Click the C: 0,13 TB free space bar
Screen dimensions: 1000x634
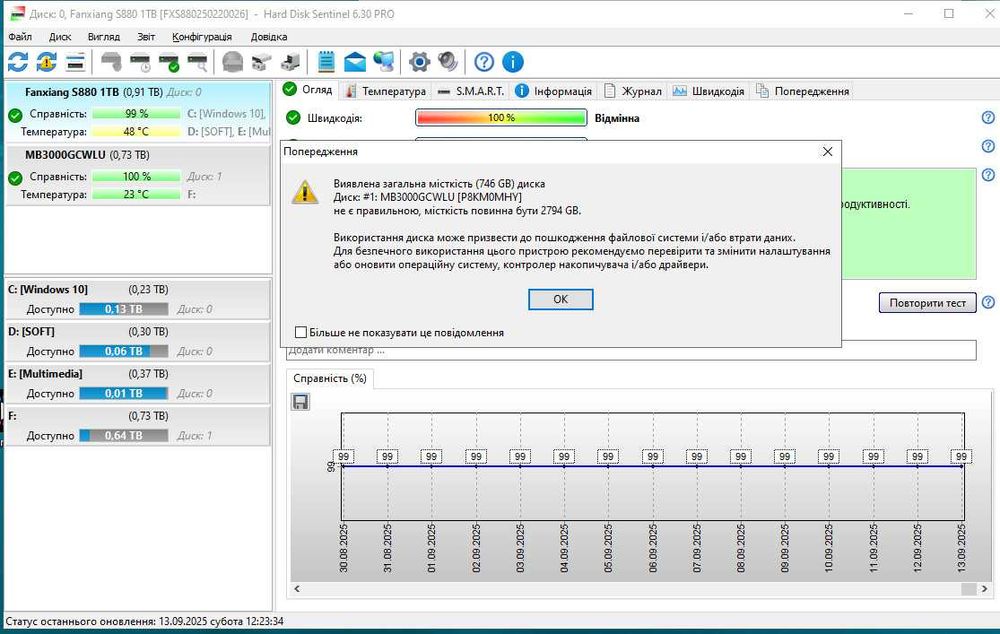tap(124, 309)
